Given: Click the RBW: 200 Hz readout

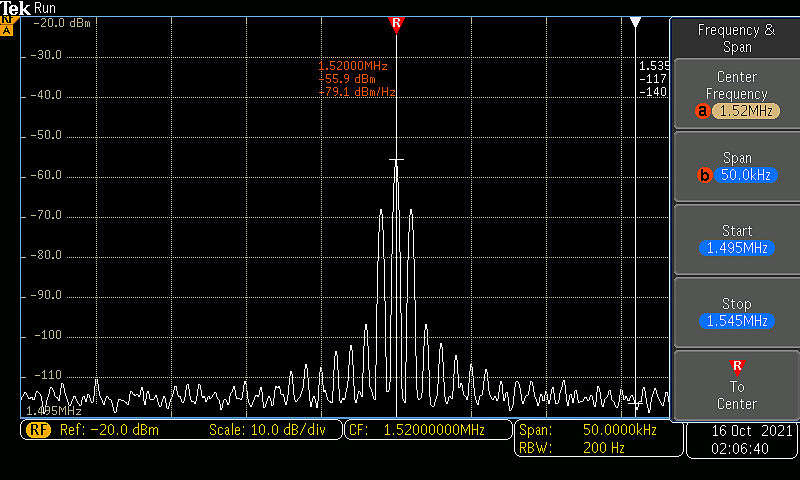Looking at the screenshot, I should click(x=572, y=448).
